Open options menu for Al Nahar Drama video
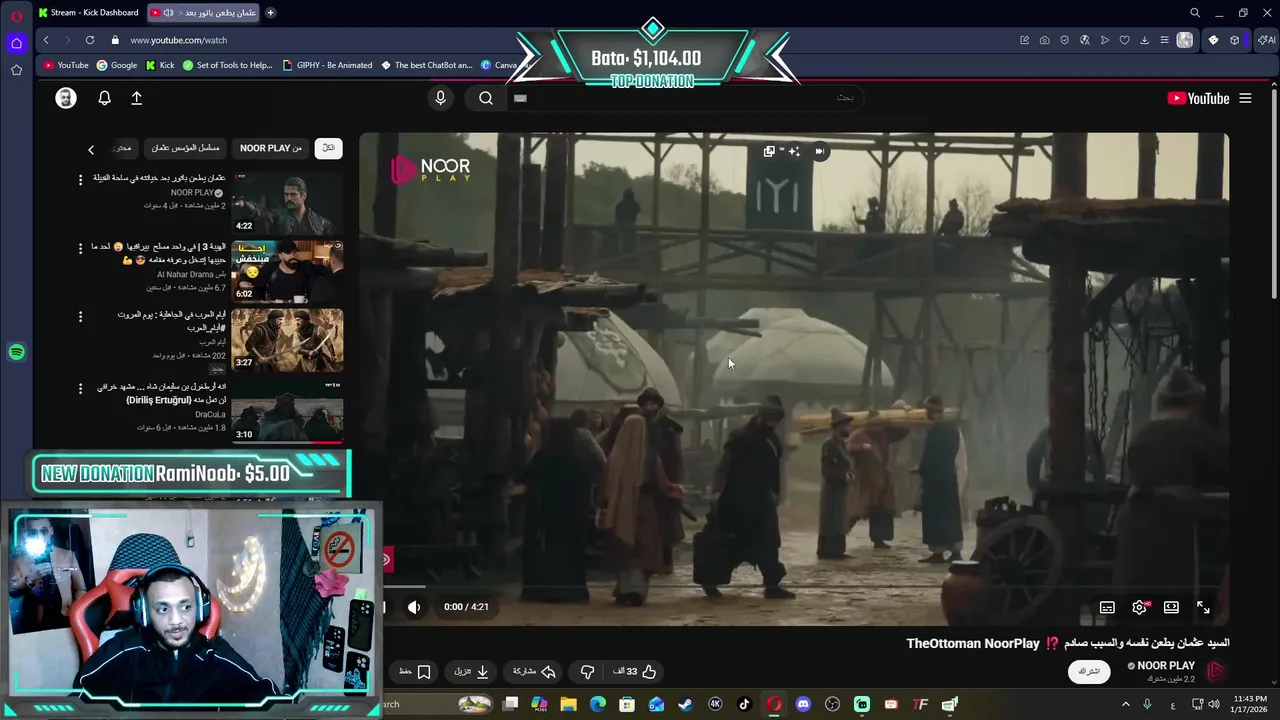Image resolution: width=1280 pixels, height=720 pixels. [81, 248]
